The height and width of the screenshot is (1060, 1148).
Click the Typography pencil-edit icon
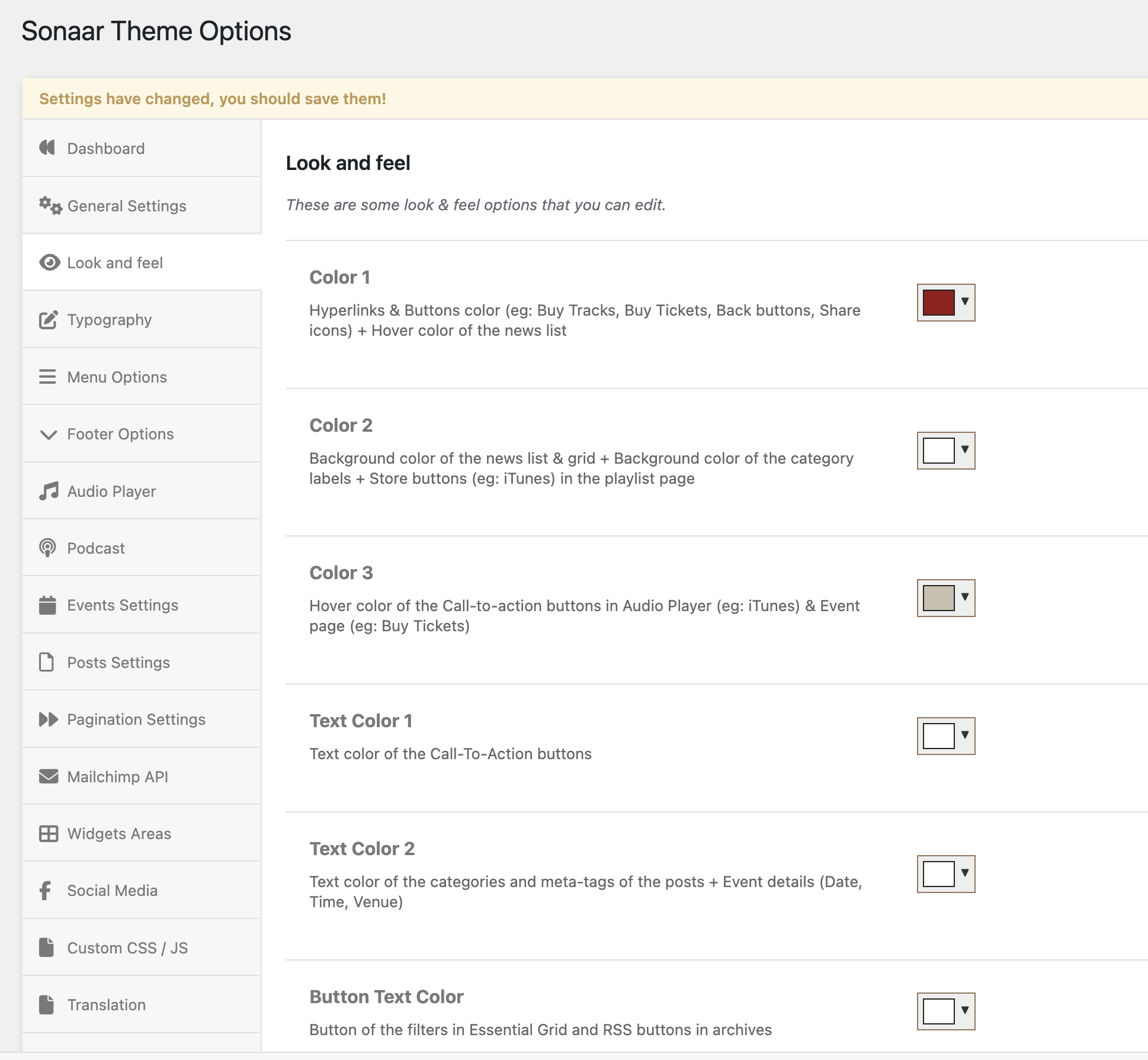click(x=48, y=320)
